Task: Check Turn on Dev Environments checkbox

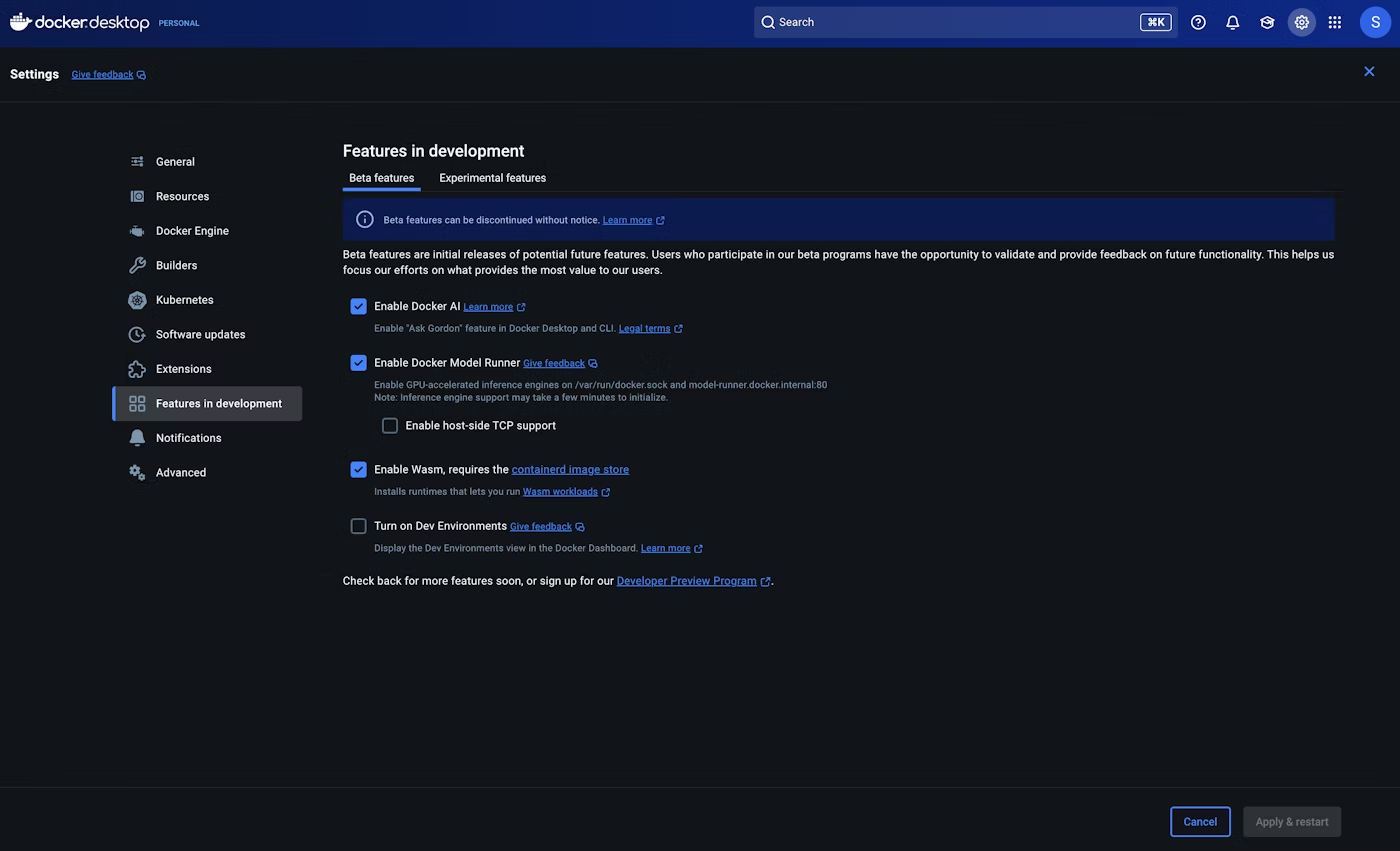Action: pyautogui.click(x=358, y=526)
